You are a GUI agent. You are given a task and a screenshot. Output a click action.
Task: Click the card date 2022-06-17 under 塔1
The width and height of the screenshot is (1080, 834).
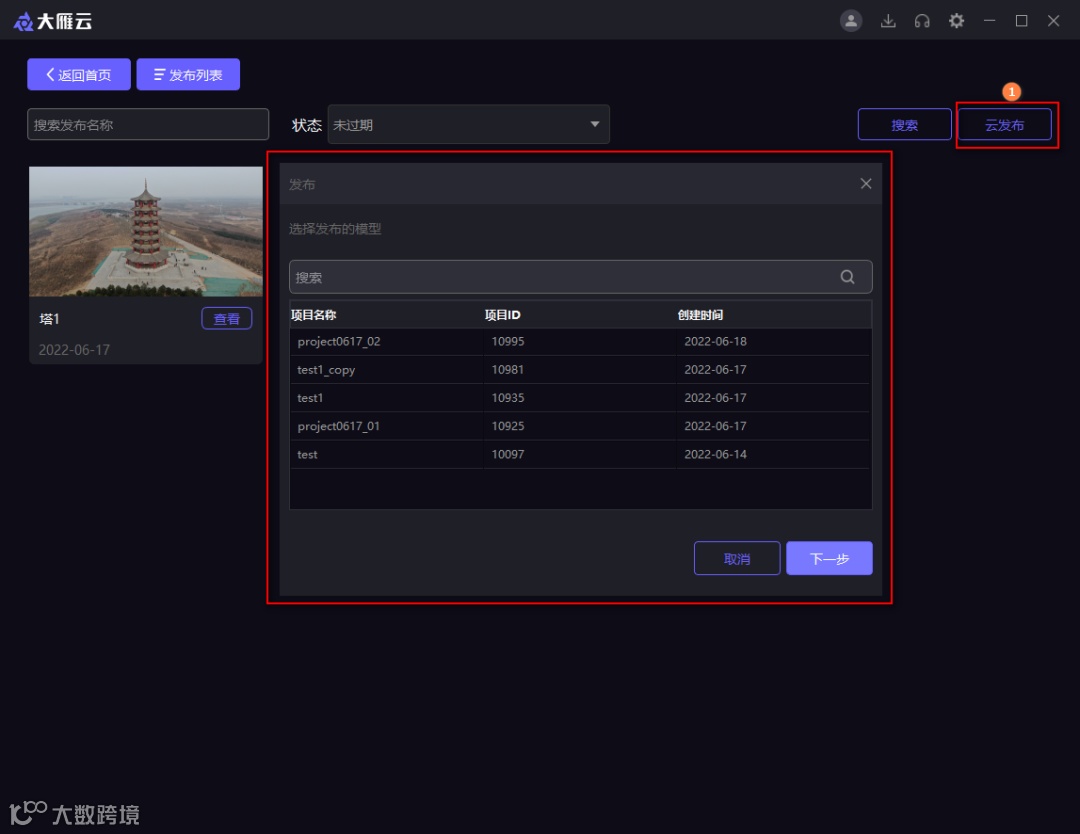74,350
